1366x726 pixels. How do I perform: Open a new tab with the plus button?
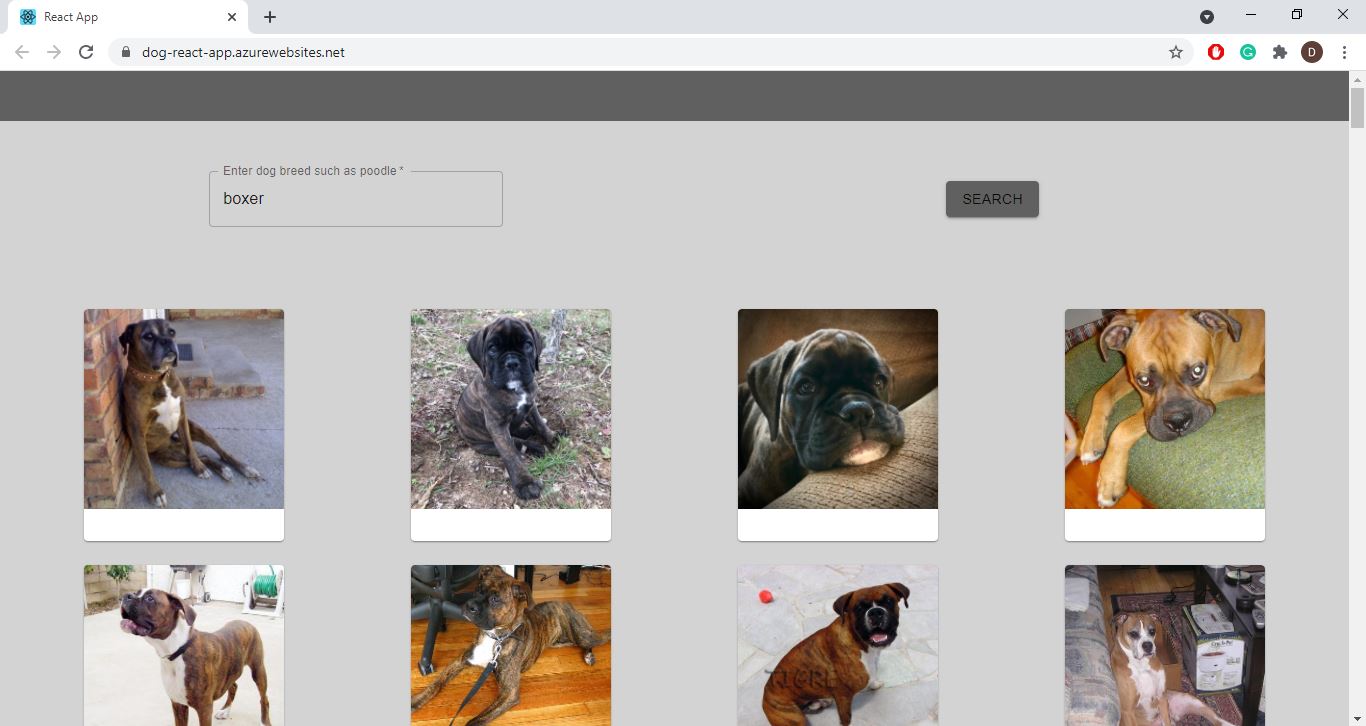click(270, 17)
